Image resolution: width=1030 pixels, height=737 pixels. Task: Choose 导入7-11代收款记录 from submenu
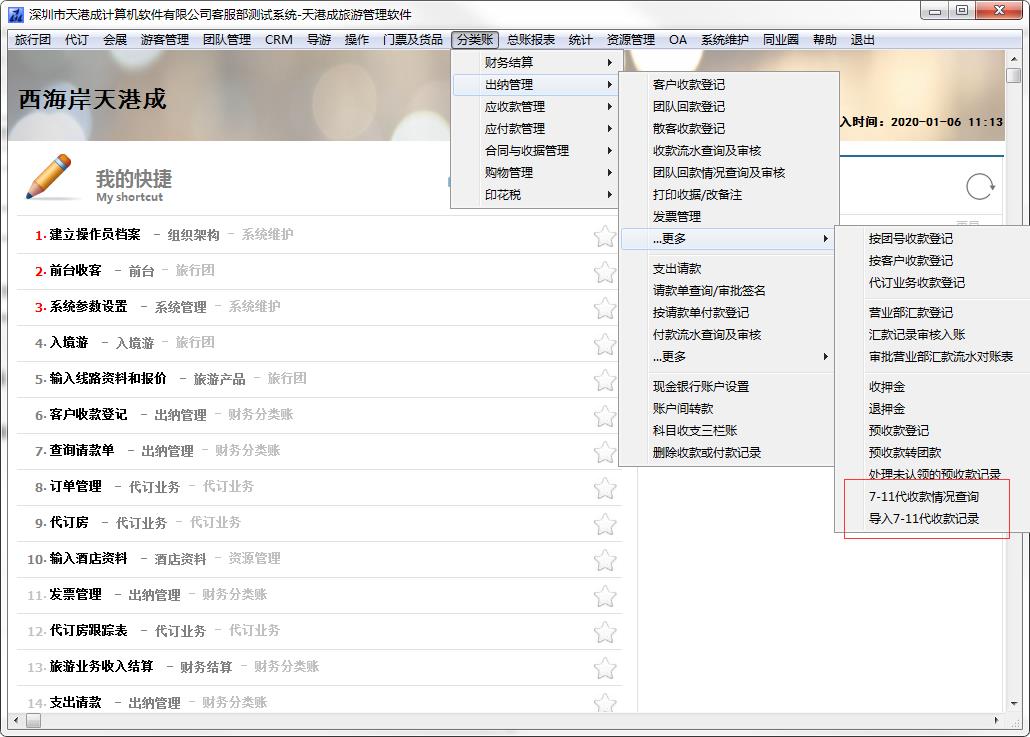[x=923, y=519]
